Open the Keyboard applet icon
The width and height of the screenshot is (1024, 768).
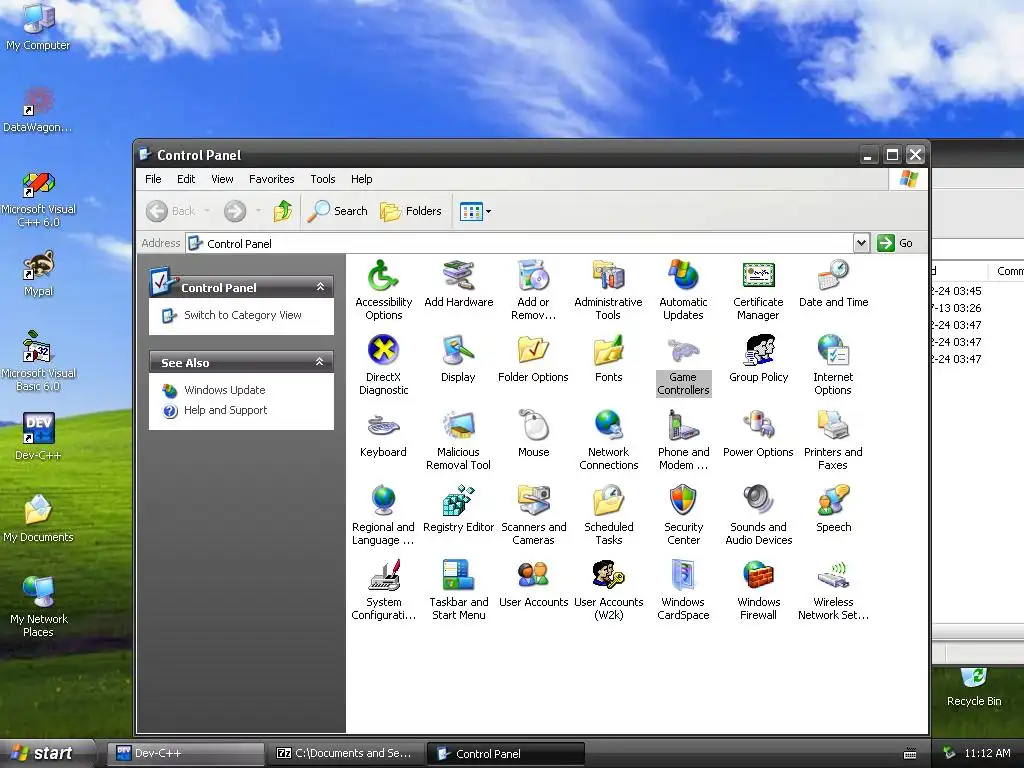tap(383, 434)
